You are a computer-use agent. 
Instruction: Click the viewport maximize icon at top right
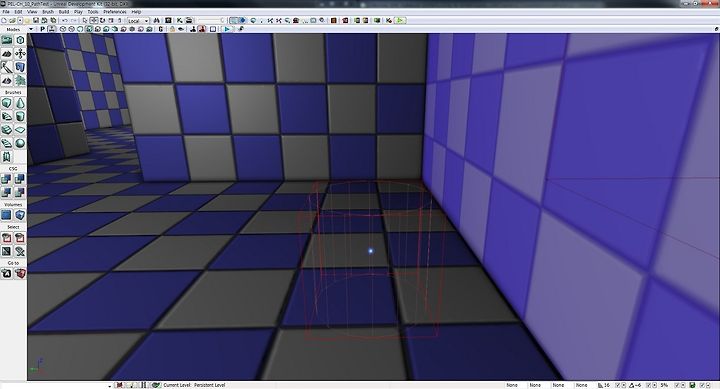tap(716, 29)
